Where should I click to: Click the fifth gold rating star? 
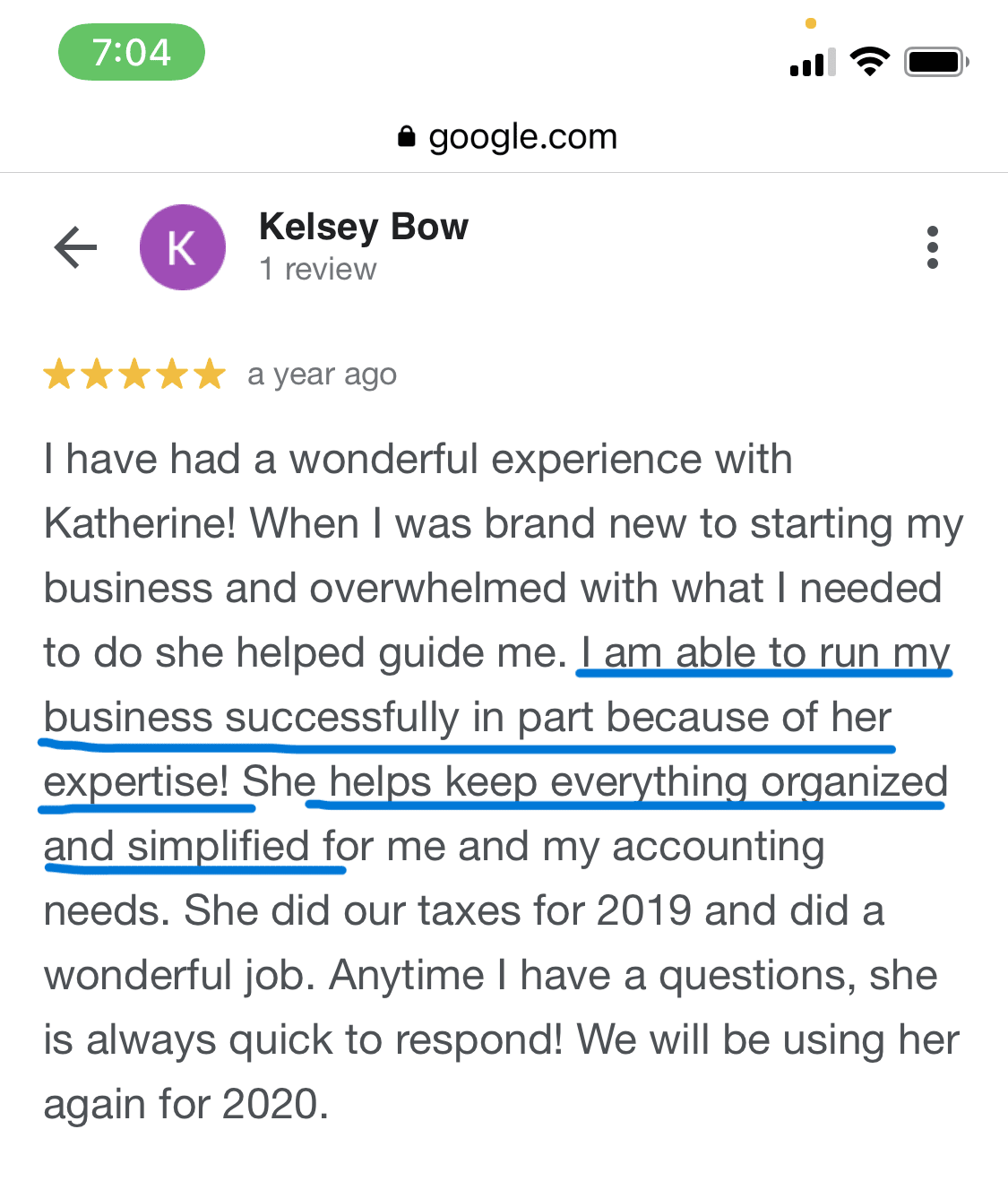point(210,374)
